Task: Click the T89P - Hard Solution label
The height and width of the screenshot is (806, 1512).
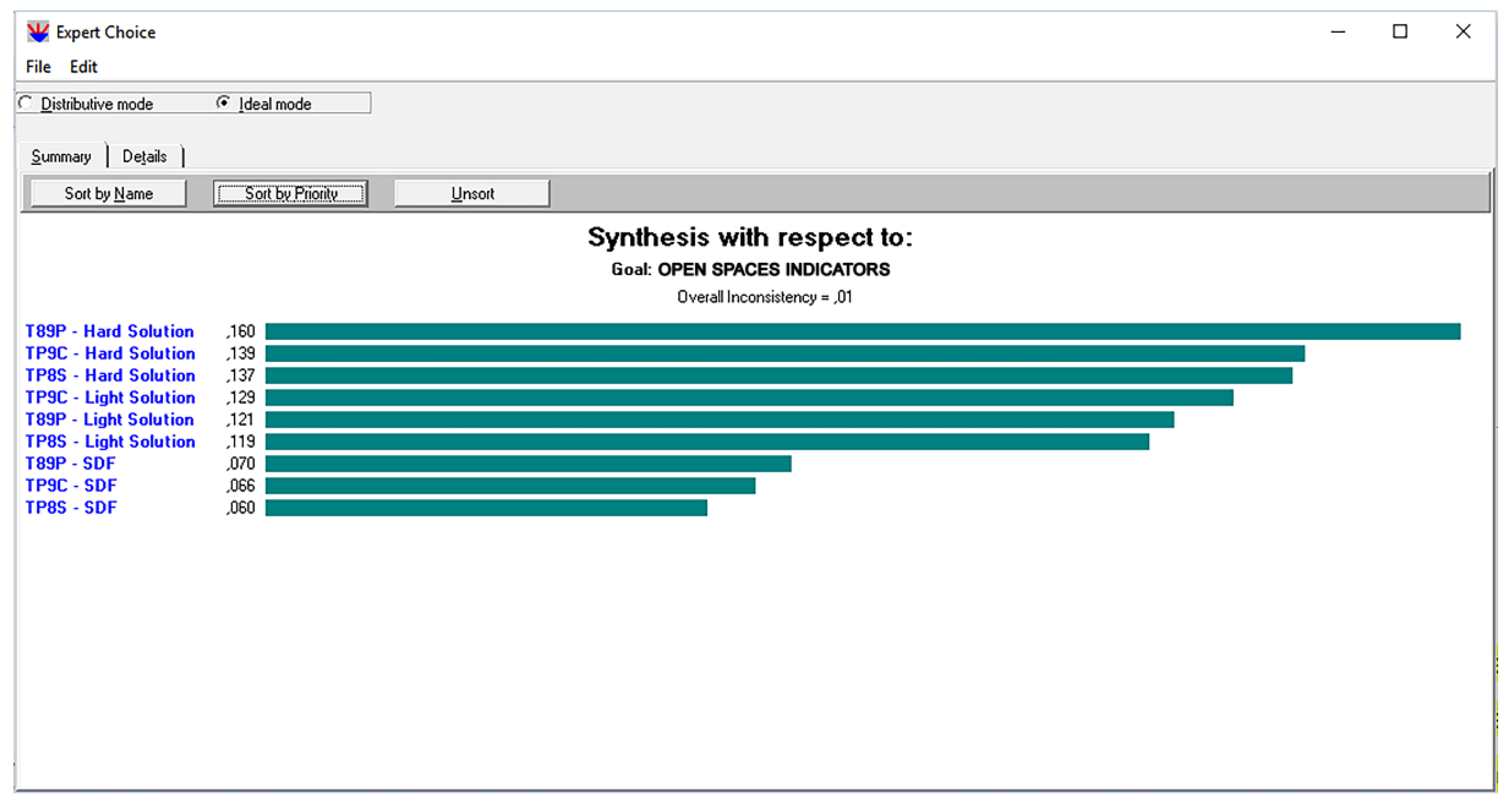Action: tap(110, 331)
